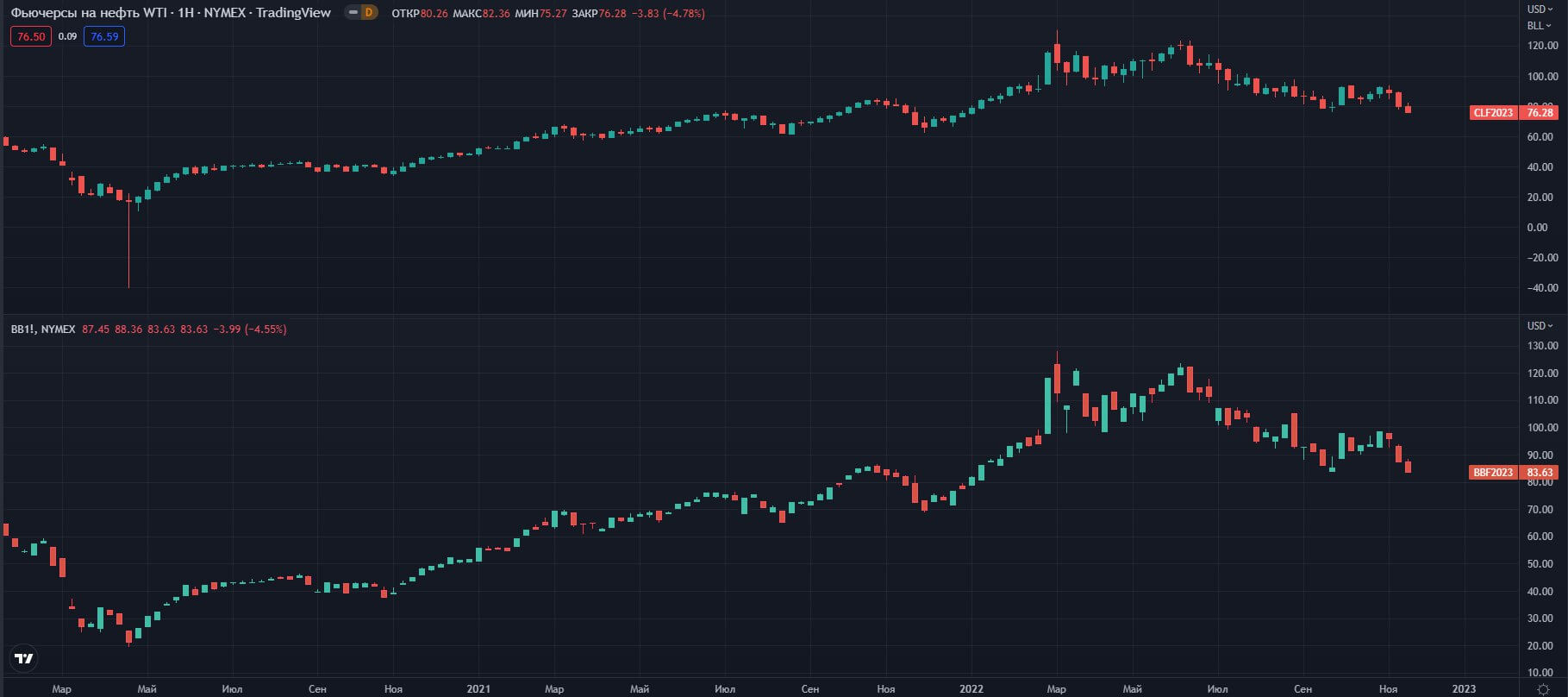This screenshot has width=1568, height=697.
Task: Open USD currency dropdown on lower BB1! pane
Action: (x=1540, y=326)
